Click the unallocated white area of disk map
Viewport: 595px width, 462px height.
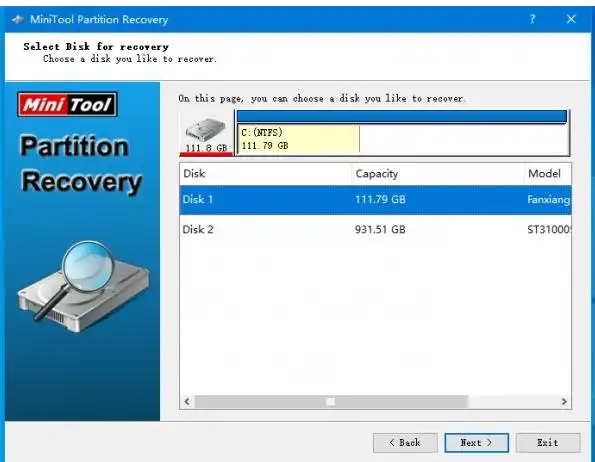pyautogui.click(x=463, y=139)
